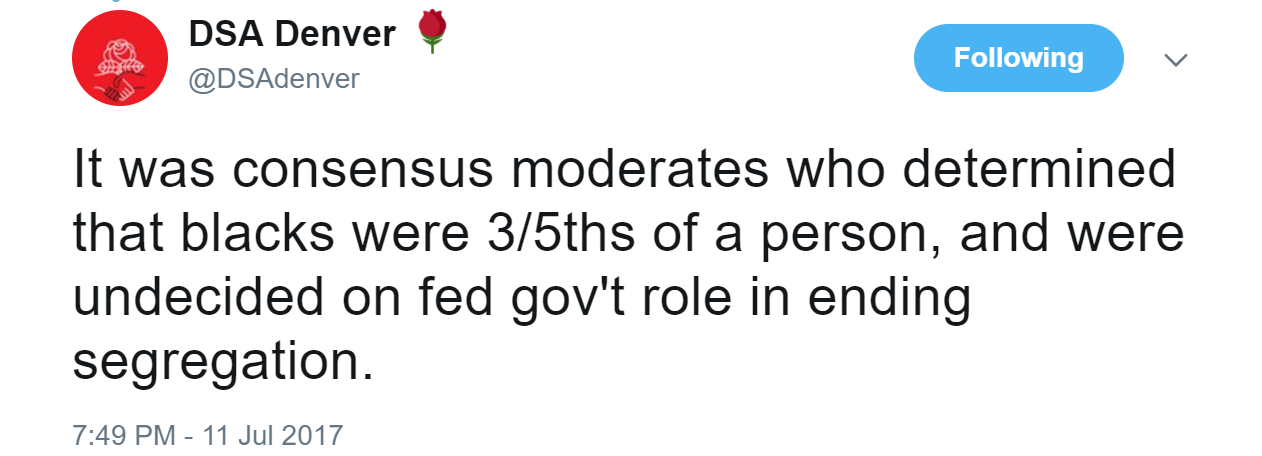Visit the @DSAdenver handle link
This screenshot has width=1262, height=456.
click(273, 79)
